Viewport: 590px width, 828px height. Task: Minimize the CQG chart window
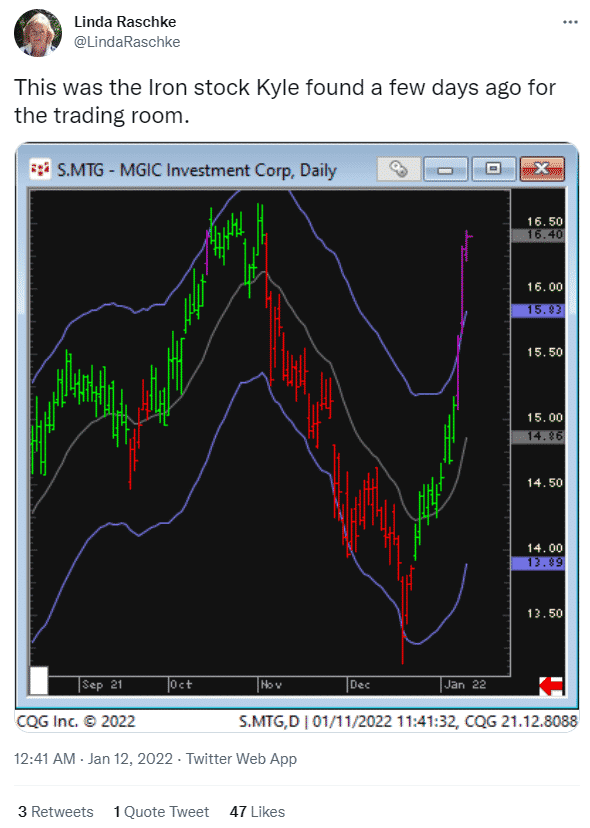[445, 170]
